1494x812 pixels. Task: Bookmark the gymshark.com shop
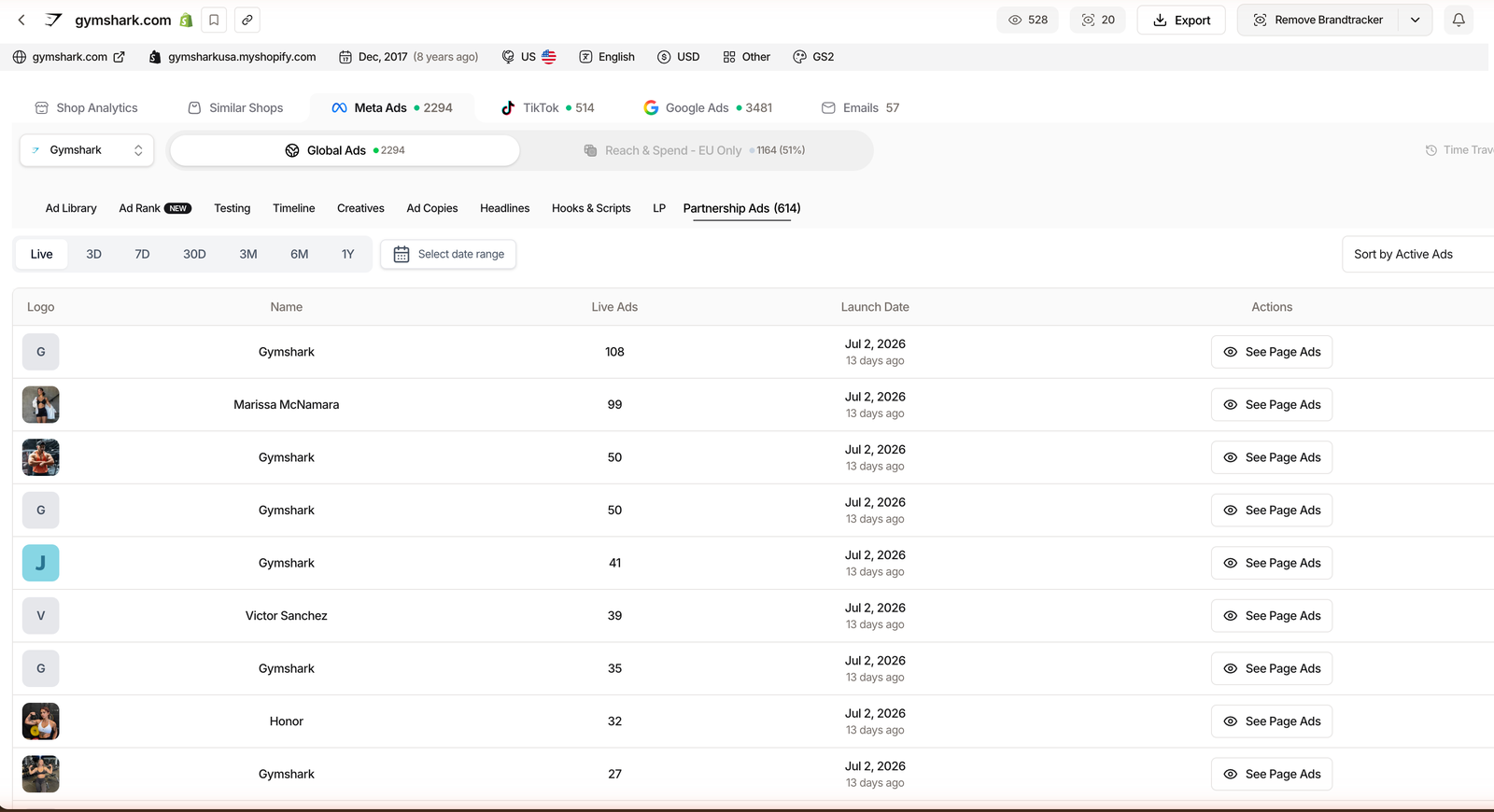click(x=214, y=20)
